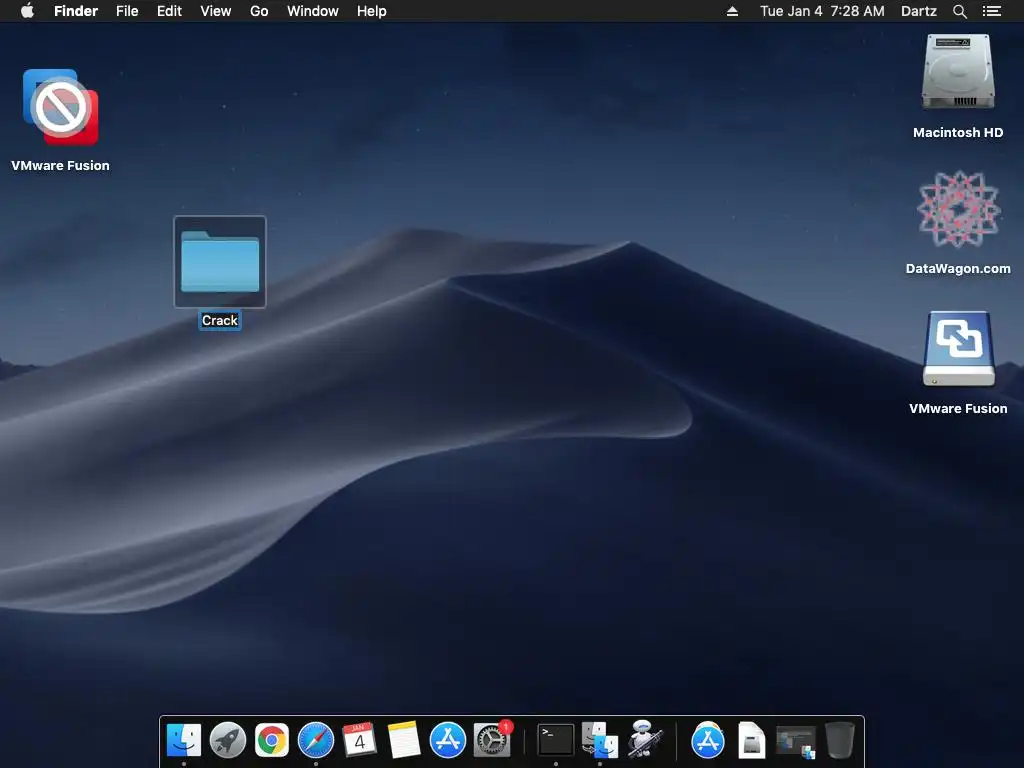Open the Finder menu in menu bar
1024x768 pixels.
(76, 11)
